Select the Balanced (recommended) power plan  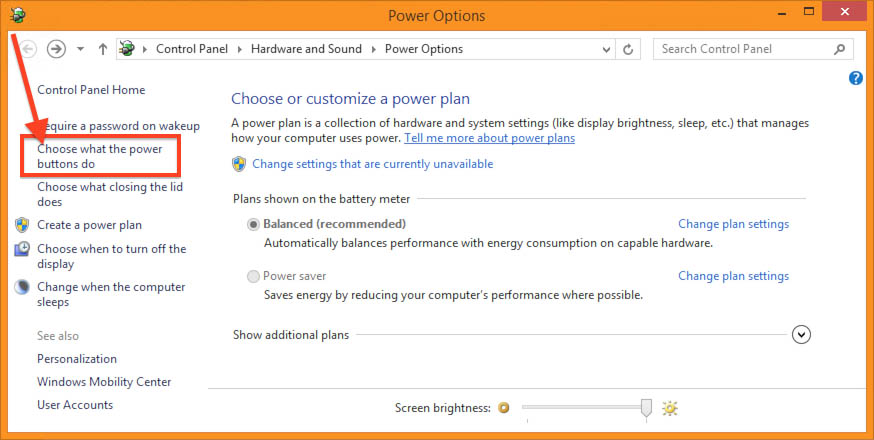point(254,224)
